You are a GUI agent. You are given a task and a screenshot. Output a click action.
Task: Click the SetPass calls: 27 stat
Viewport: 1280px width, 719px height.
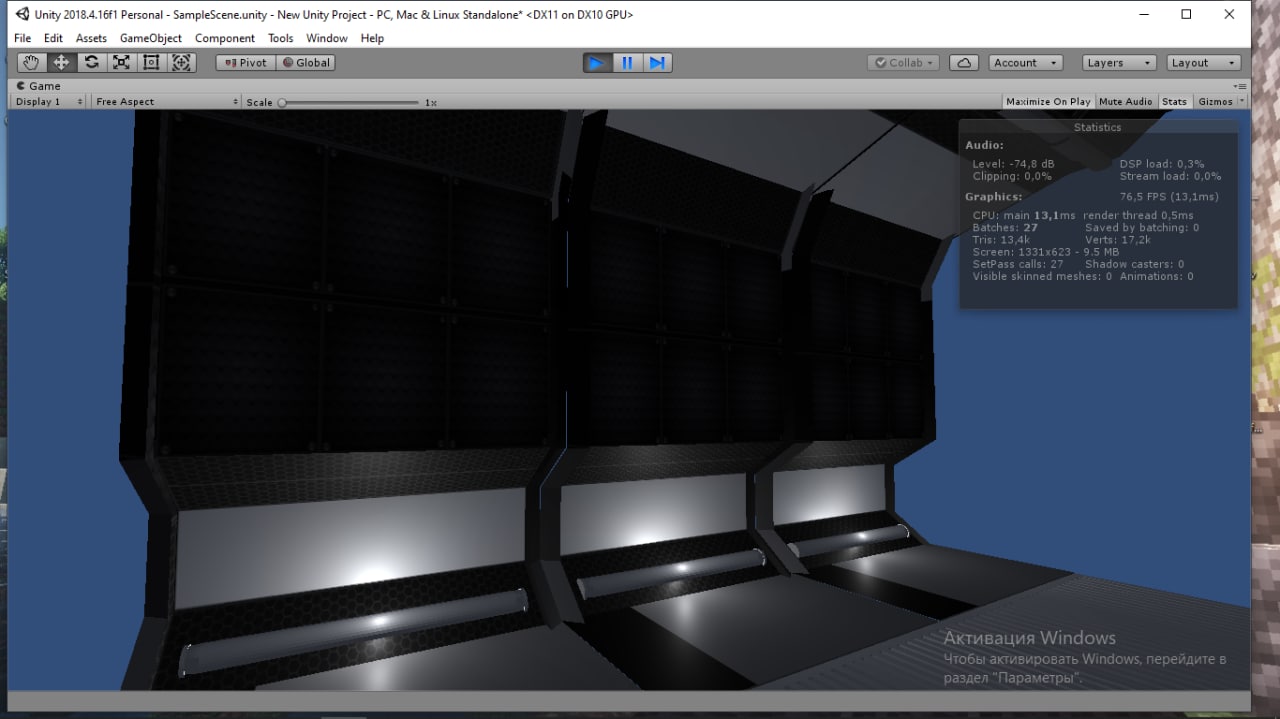coord(1018,264)
